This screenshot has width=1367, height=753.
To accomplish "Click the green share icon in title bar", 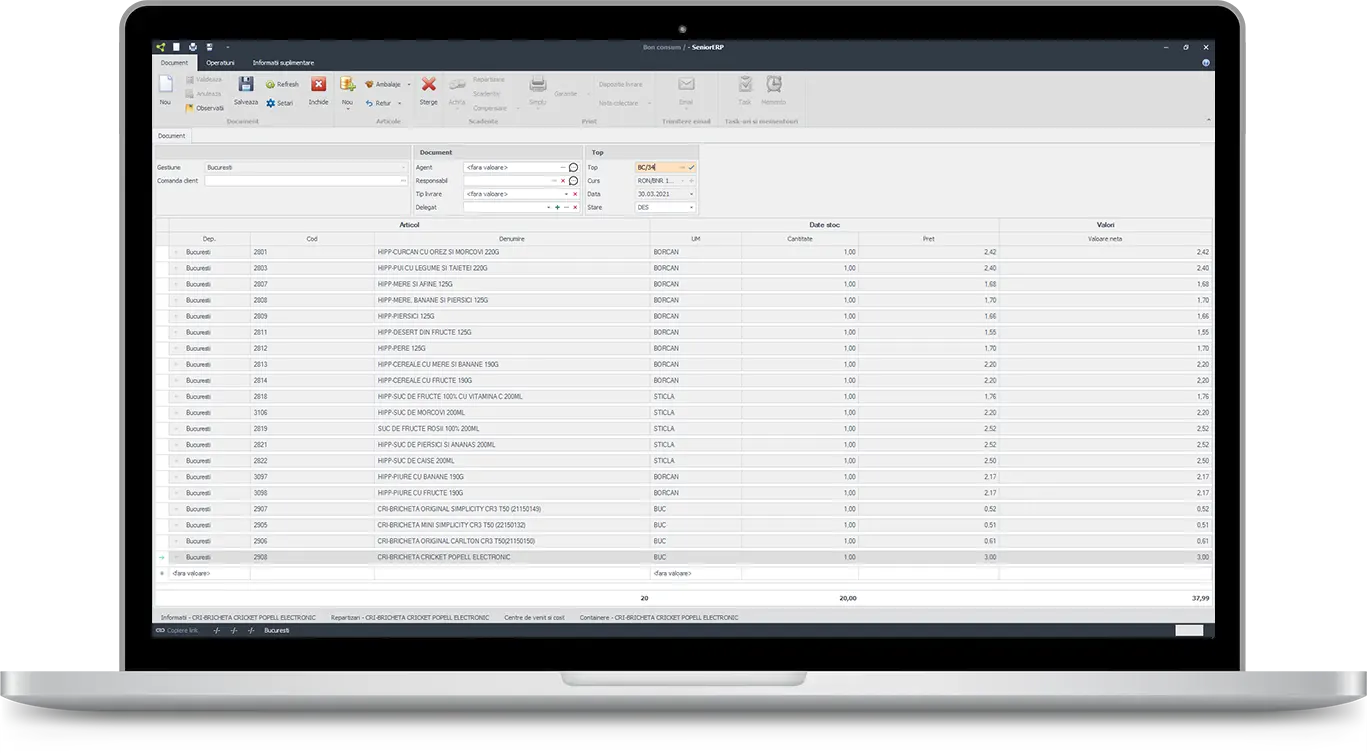I will [160, 47].
